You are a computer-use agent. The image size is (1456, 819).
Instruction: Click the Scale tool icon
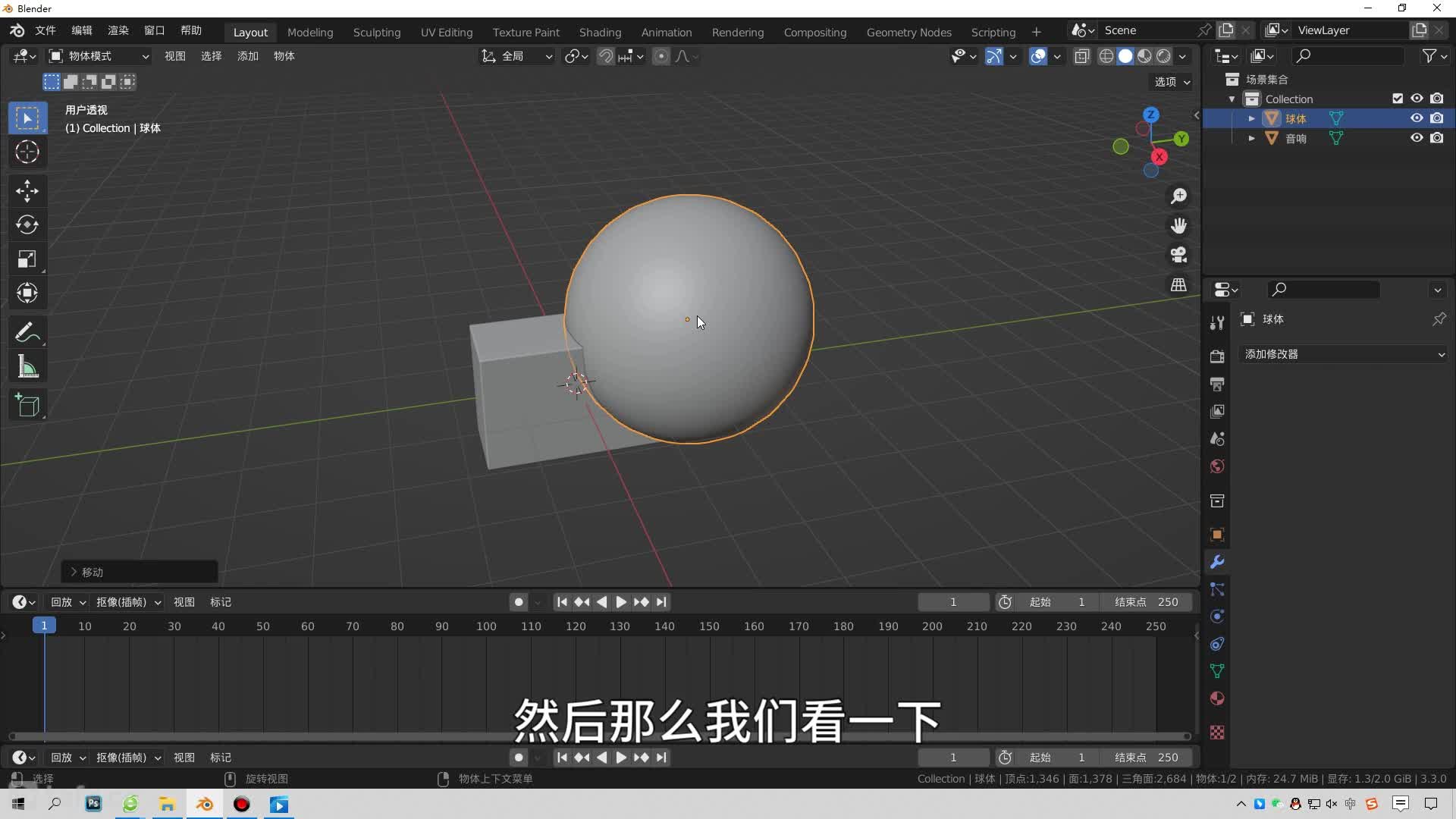26,258
